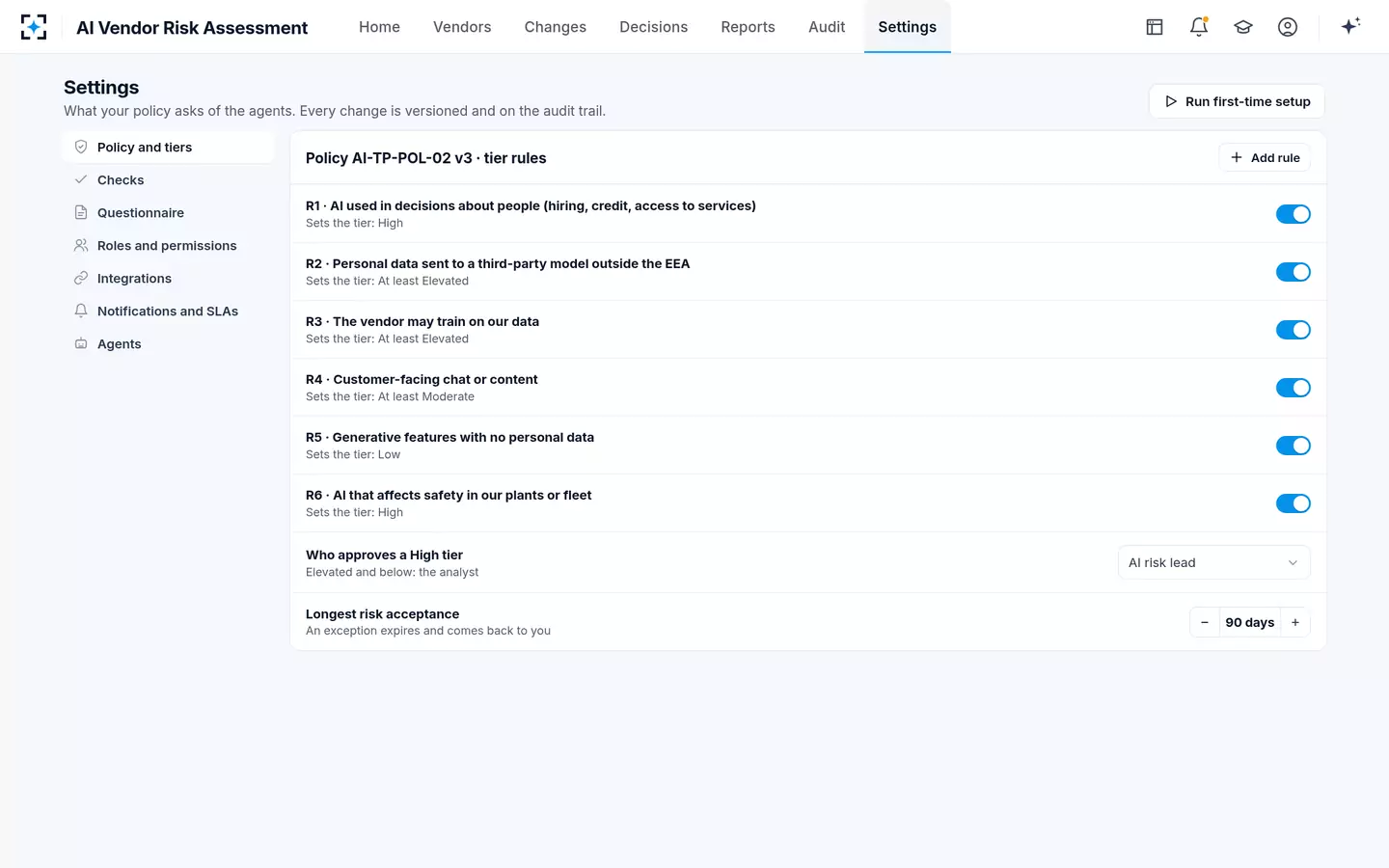This screenshot has width=1389, height=868.
Task: Open the user account profile icon
Action: pyautogui.click(x=1288, y=27)
